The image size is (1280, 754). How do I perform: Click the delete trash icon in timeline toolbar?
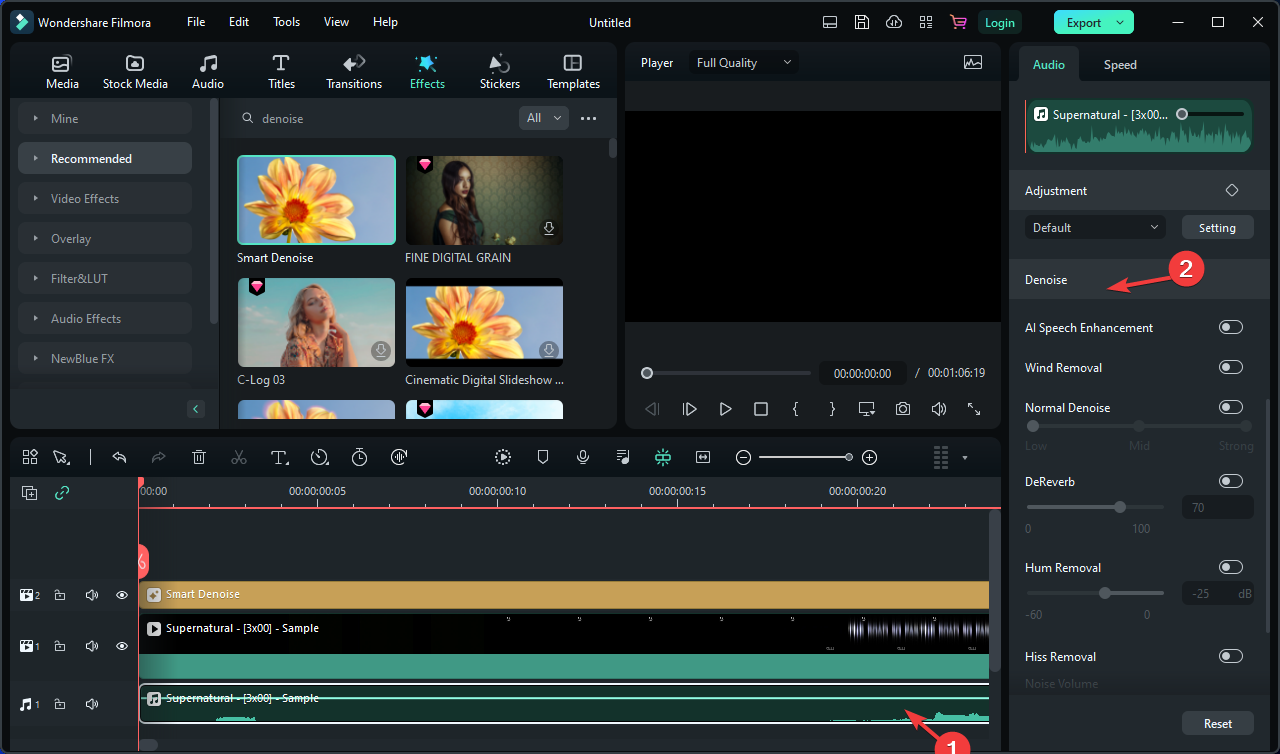tap(199, 457)
